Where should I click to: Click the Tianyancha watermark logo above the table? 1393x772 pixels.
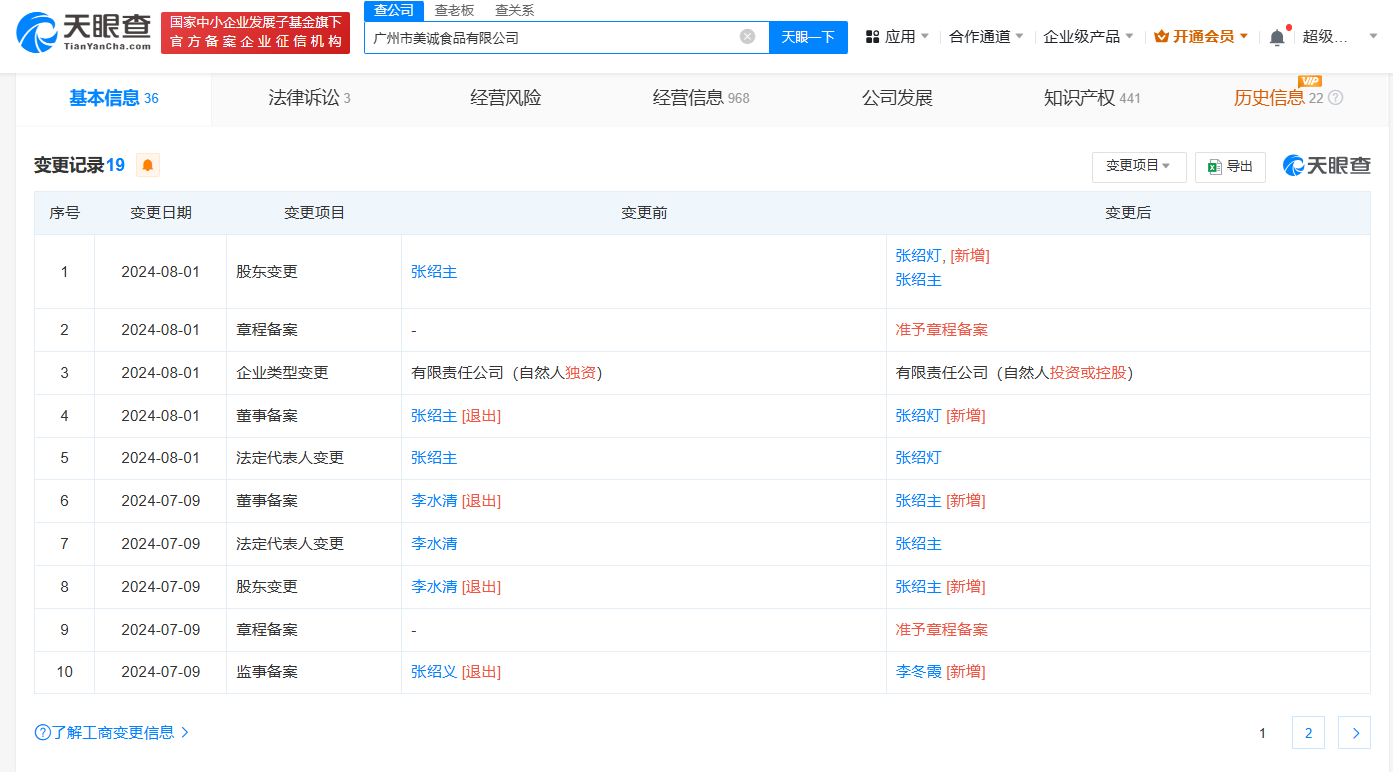(1326, 166)
